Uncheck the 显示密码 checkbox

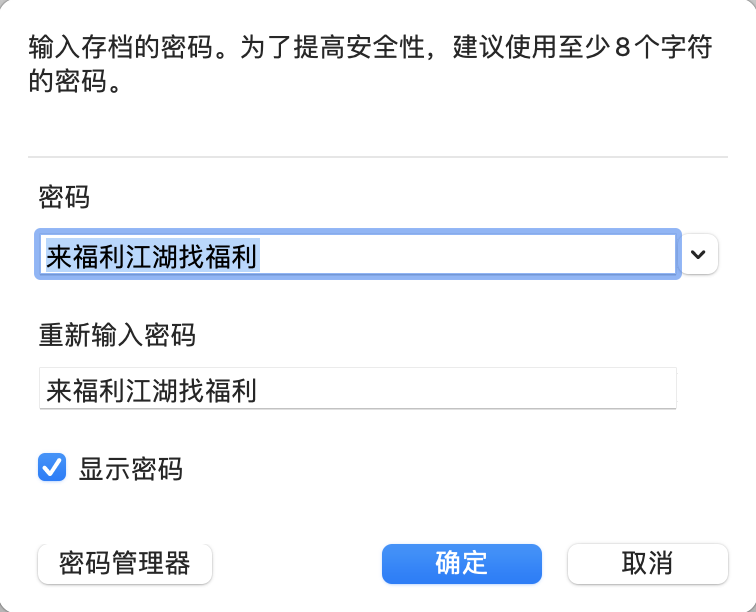(x=52, y=467)
